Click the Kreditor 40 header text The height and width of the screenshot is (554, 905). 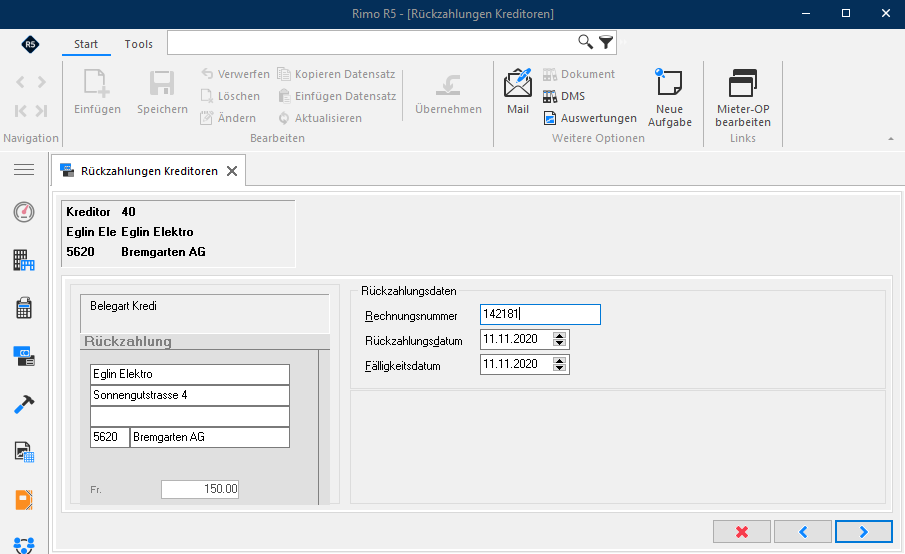(101, 212)
